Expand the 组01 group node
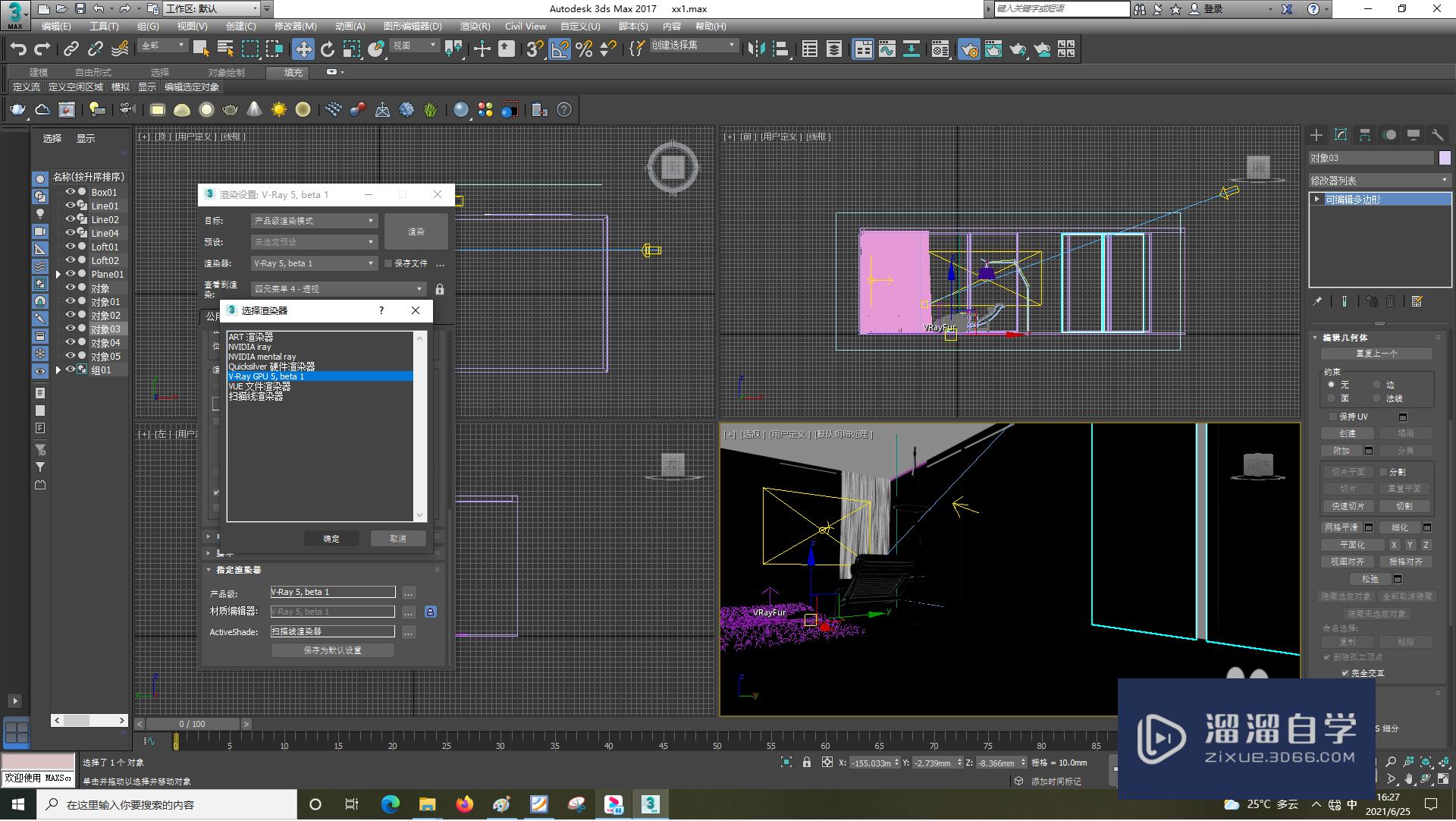1456x821 pixels. pos(58,370)
